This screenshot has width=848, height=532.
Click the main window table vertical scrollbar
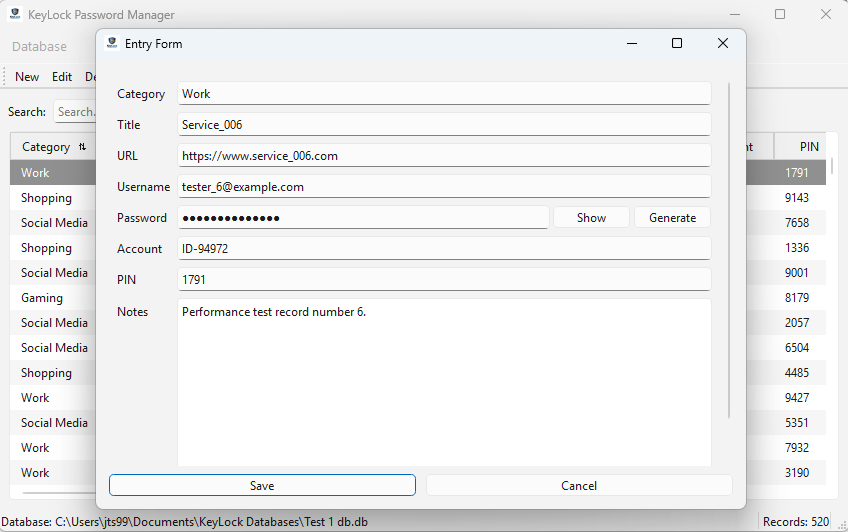tap(832, 167)
